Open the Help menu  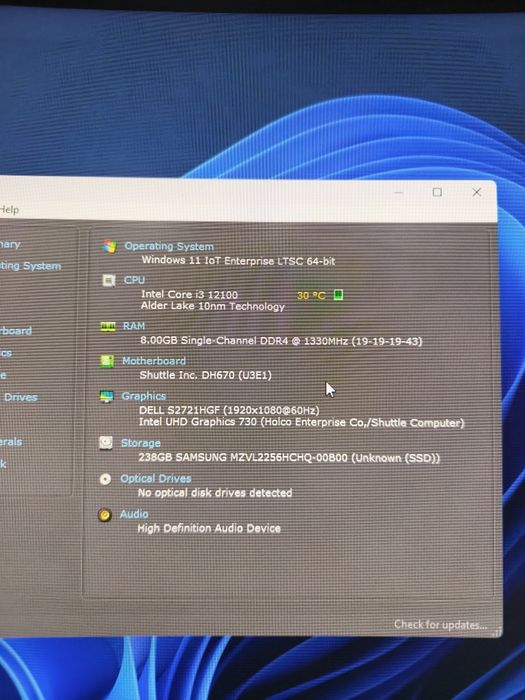click(x=9, y=209)
